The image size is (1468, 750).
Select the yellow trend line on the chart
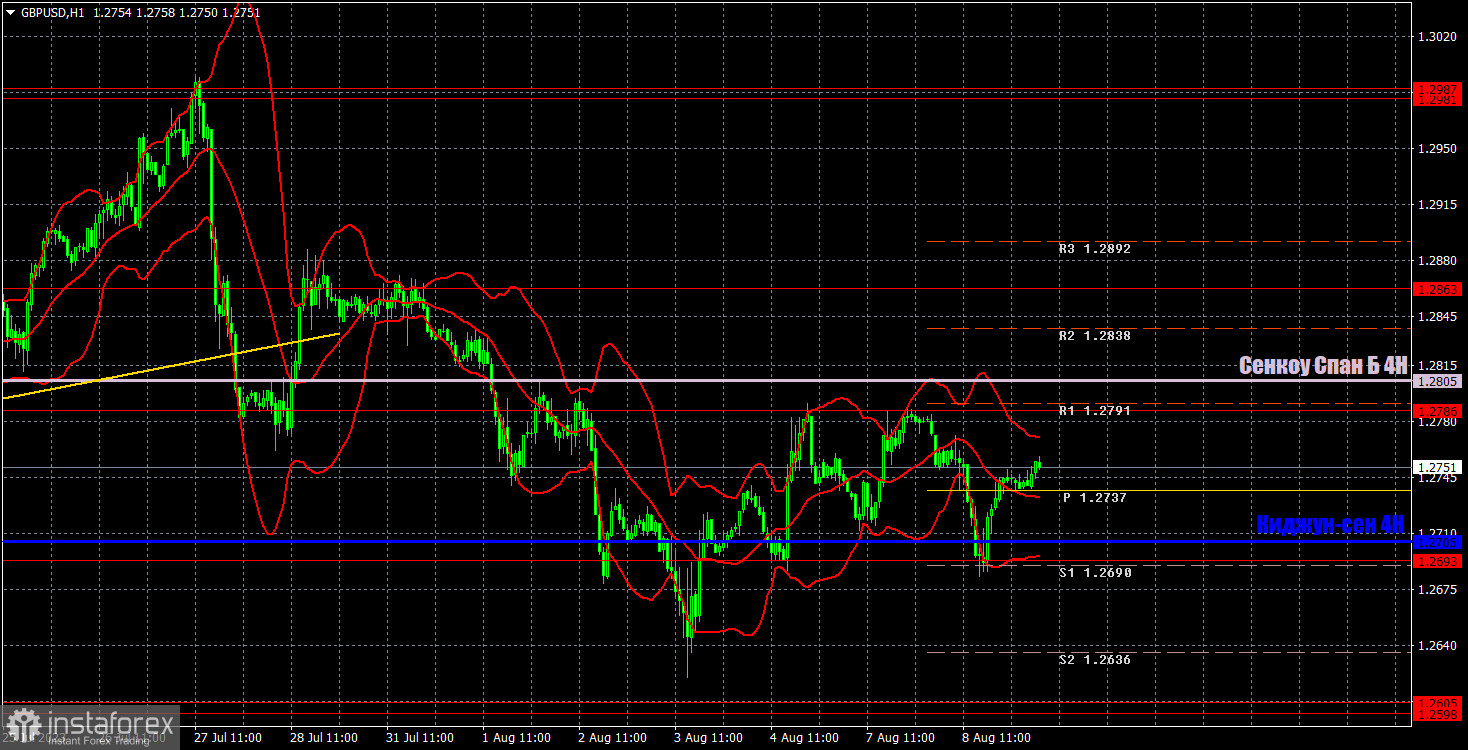(x=170, y=366)
